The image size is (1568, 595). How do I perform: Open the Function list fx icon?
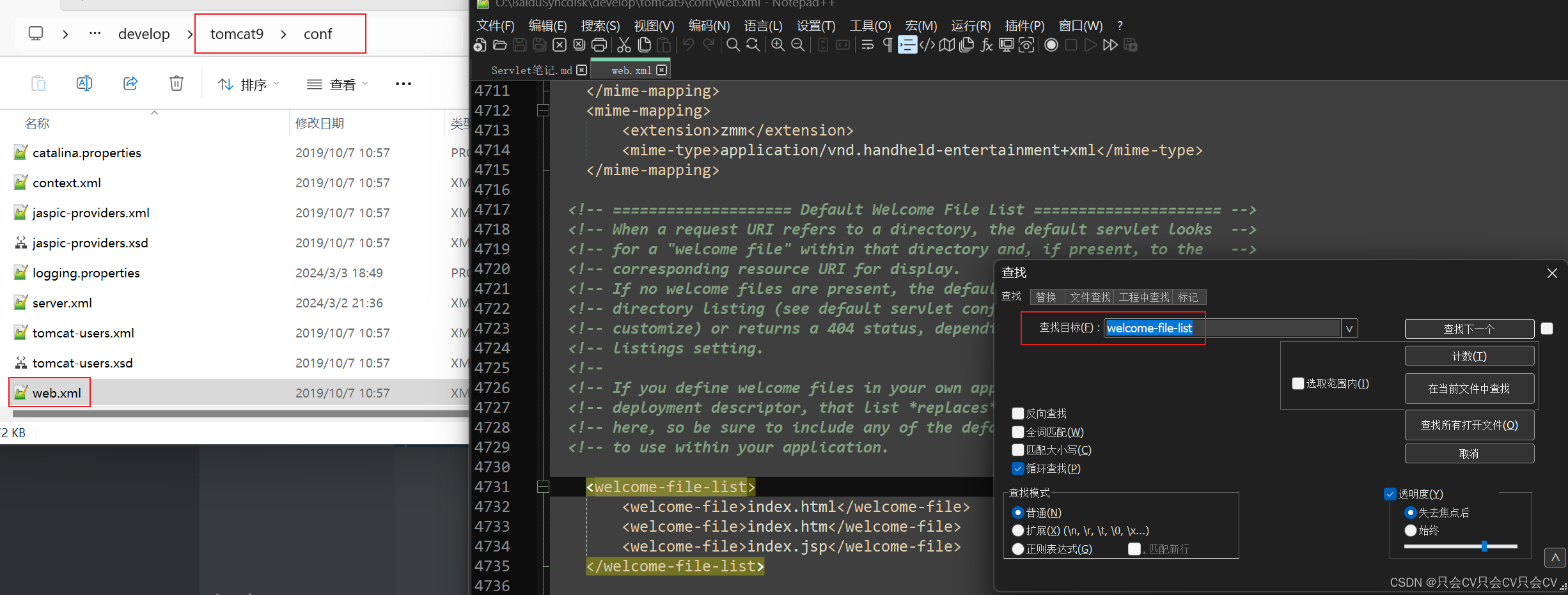(987, 45)
